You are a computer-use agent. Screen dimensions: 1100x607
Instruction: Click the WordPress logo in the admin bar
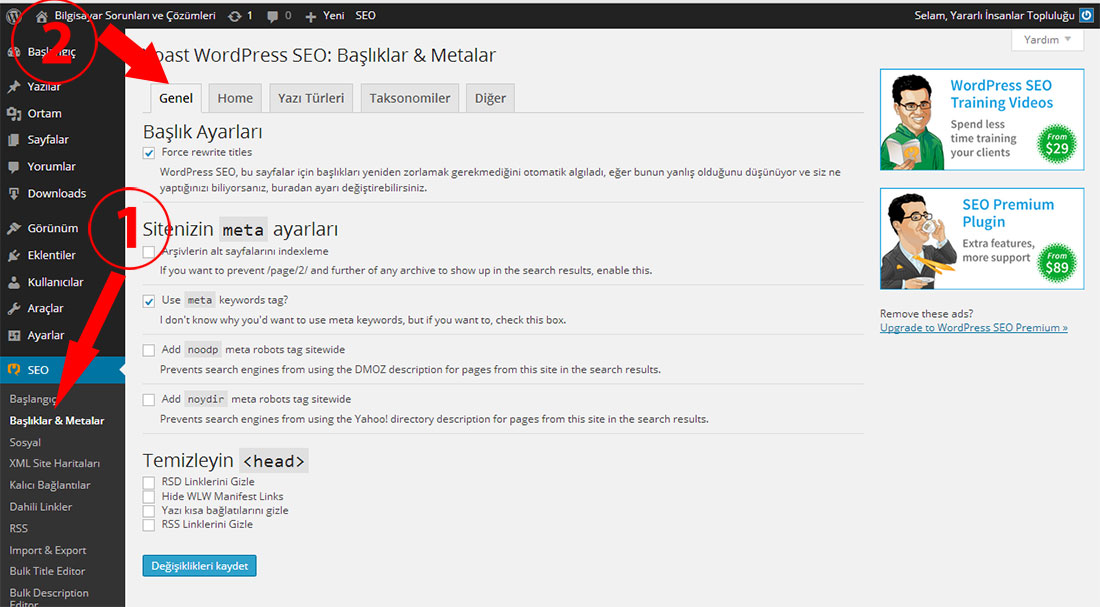13,15
